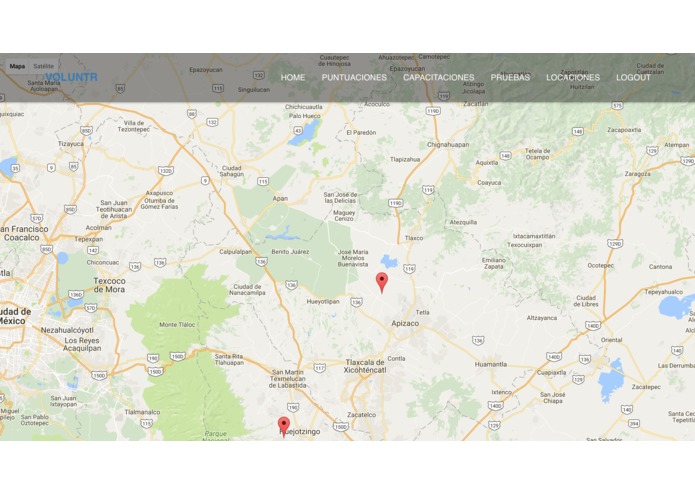Open the VOLUNTR logo link
695x494 pixels.
71,77
